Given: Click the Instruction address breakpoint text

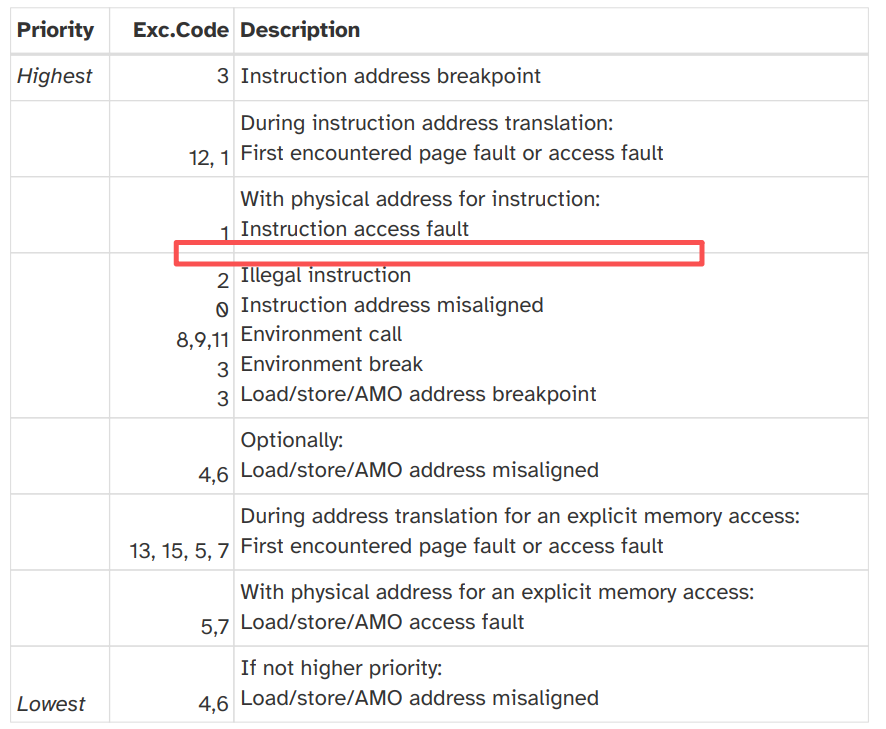Looking at the screenshot, I should point(390,76).
